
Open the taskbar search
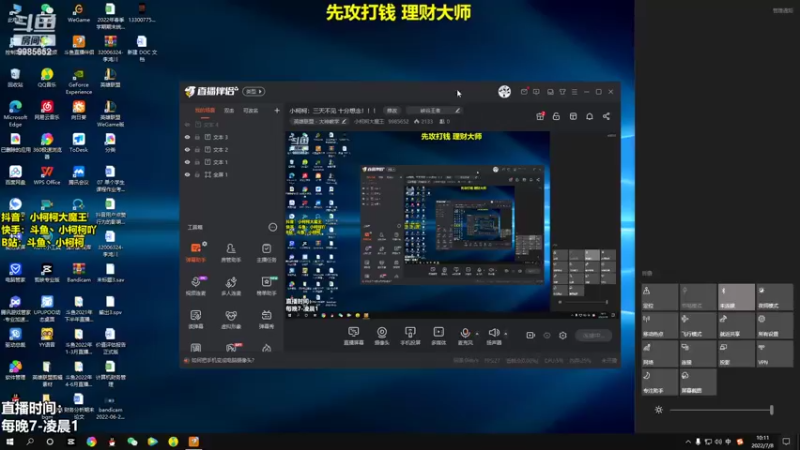[x=30, y=441]
